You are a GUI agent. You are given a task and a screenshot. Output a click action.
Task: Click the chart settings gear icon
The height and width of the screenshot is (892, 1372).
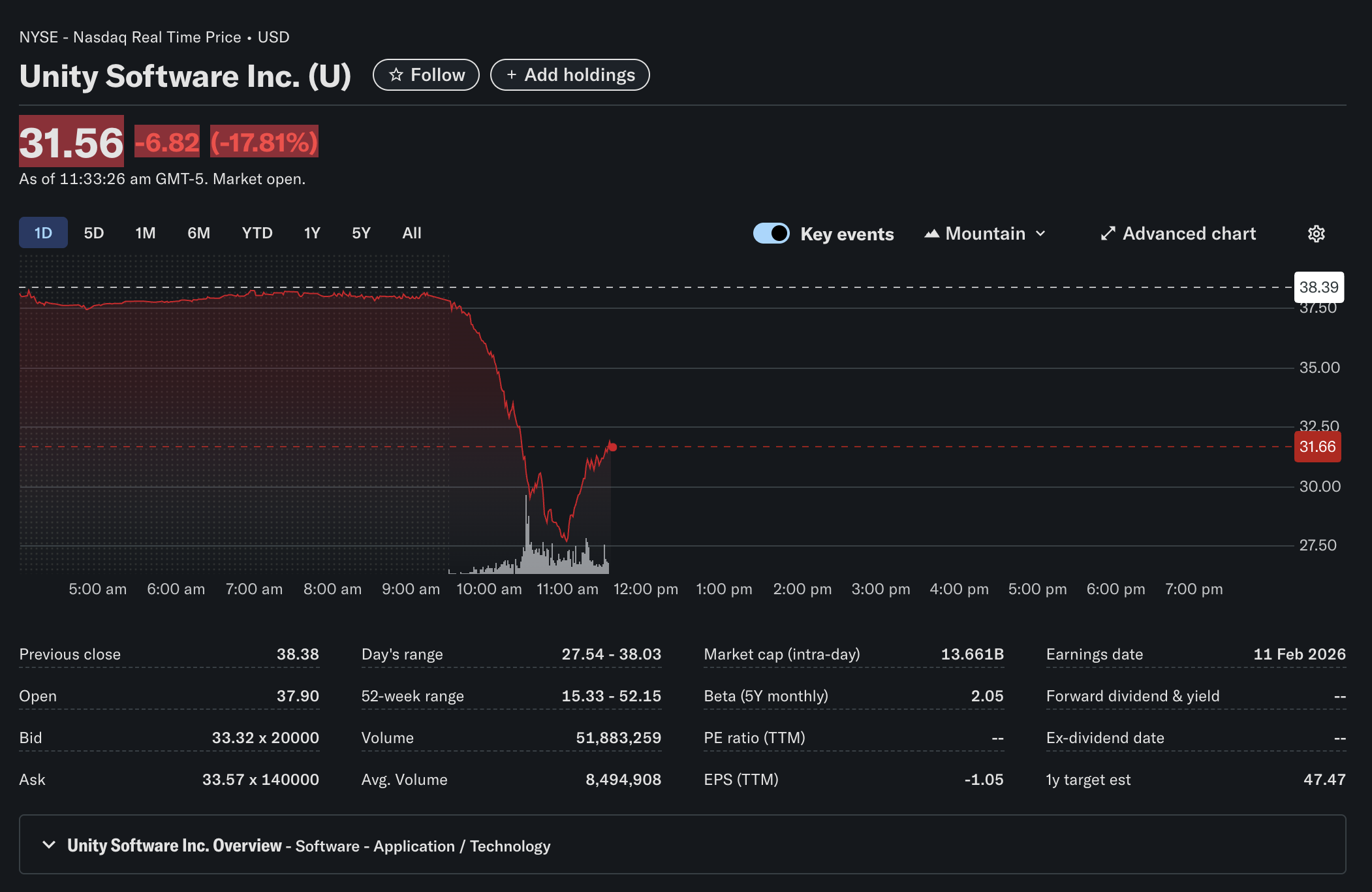pyautogui.click(x=1316, y=234)
